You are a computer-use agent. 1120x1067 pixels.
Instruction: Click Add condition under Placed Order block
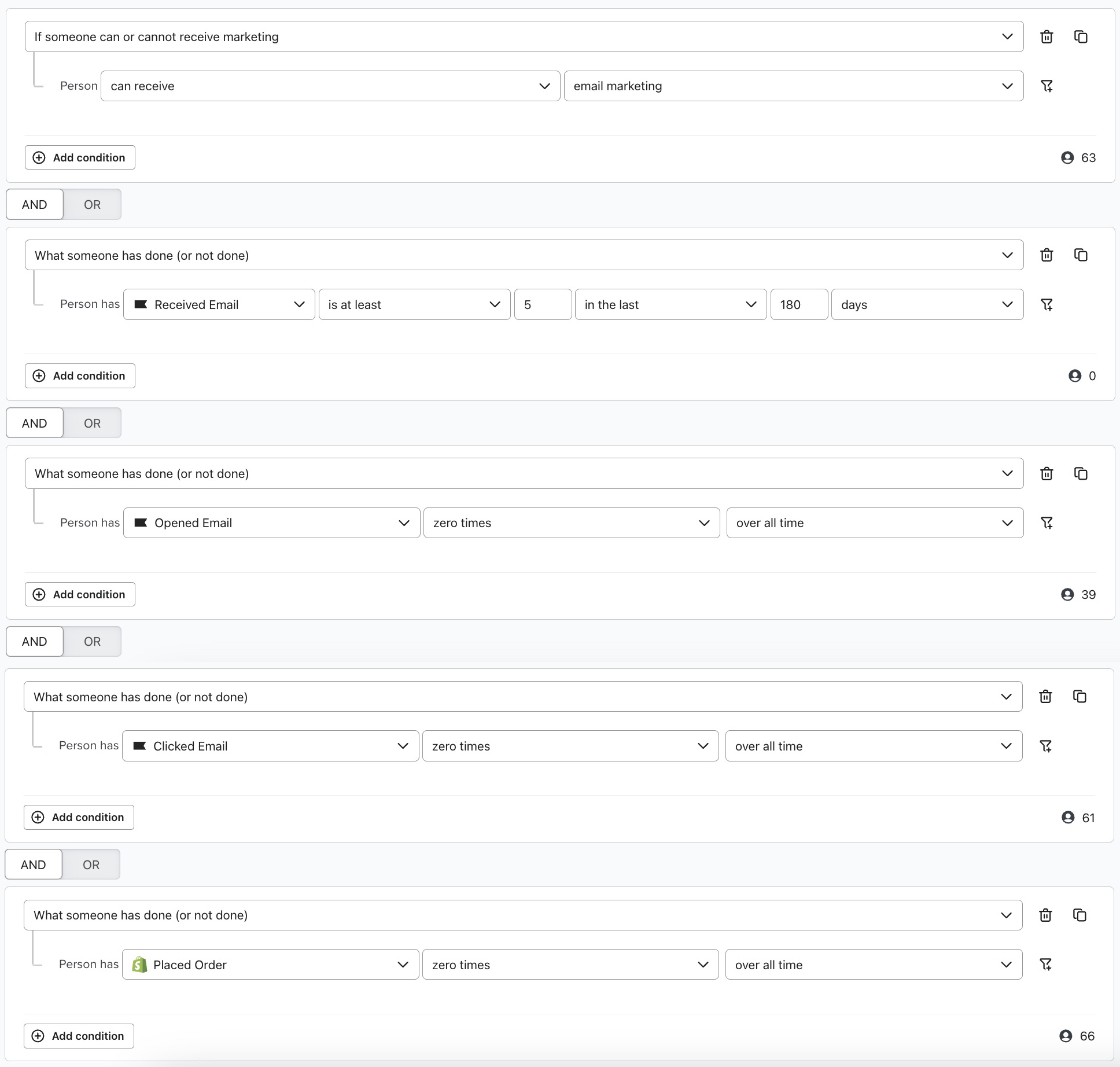pyautogui.click(x=80, y=1036)
